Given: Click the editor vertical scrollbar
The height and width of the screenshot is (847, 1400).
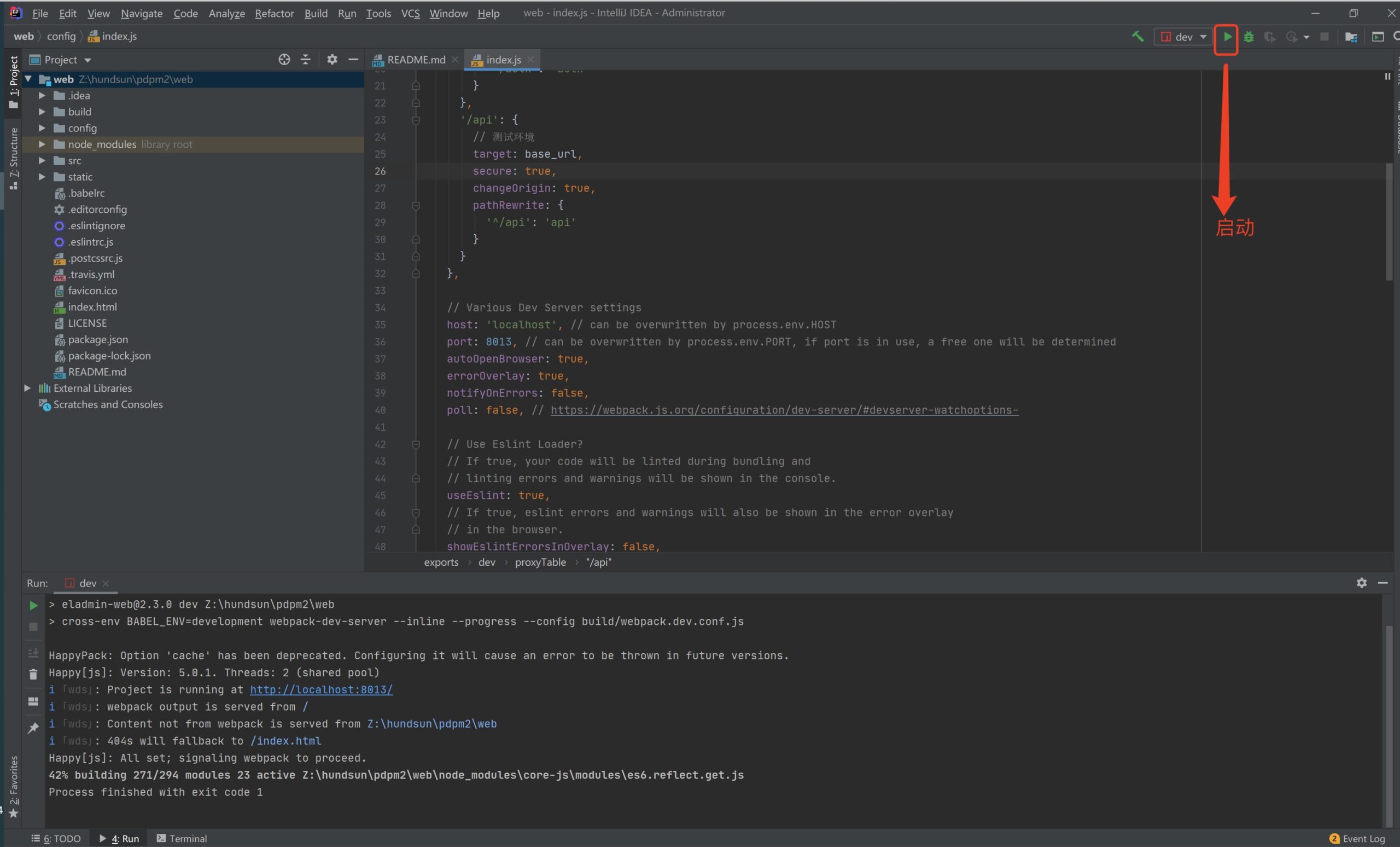Looking at the screenshot, I should (x=1389, y=222).
